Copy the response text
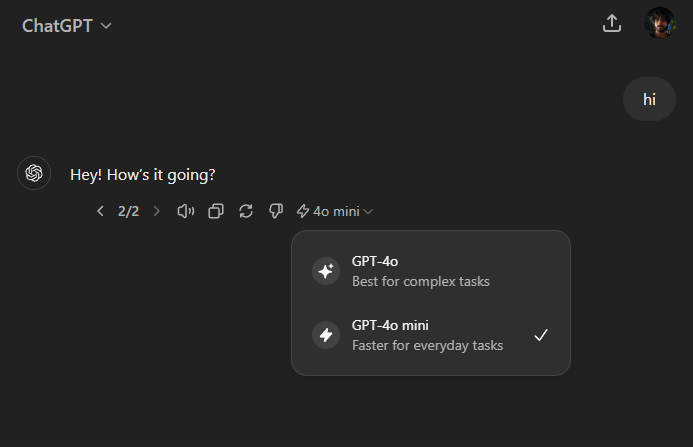Image resolution: width=693 pixels, height=447 pixels. 216,211
